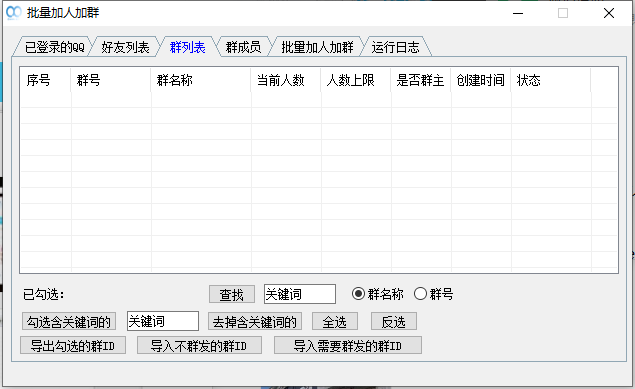View the 运行日志 tab
Viewport: 635px width, 389px height.
pos(395,47)
